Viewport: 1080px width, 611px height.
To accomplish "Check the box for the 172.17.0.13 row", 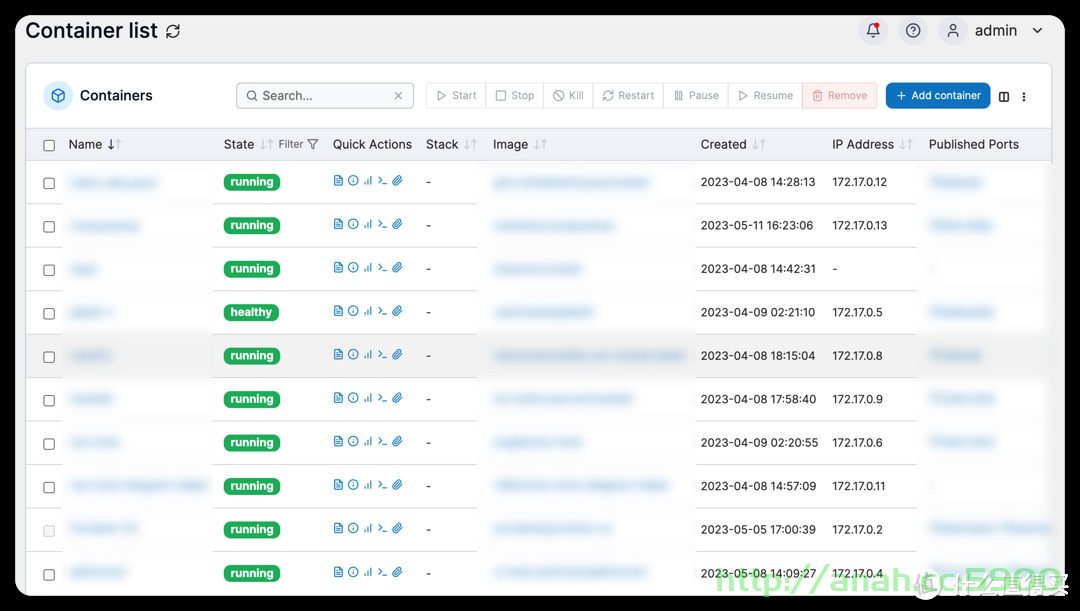I will click(x=49, y=227).
